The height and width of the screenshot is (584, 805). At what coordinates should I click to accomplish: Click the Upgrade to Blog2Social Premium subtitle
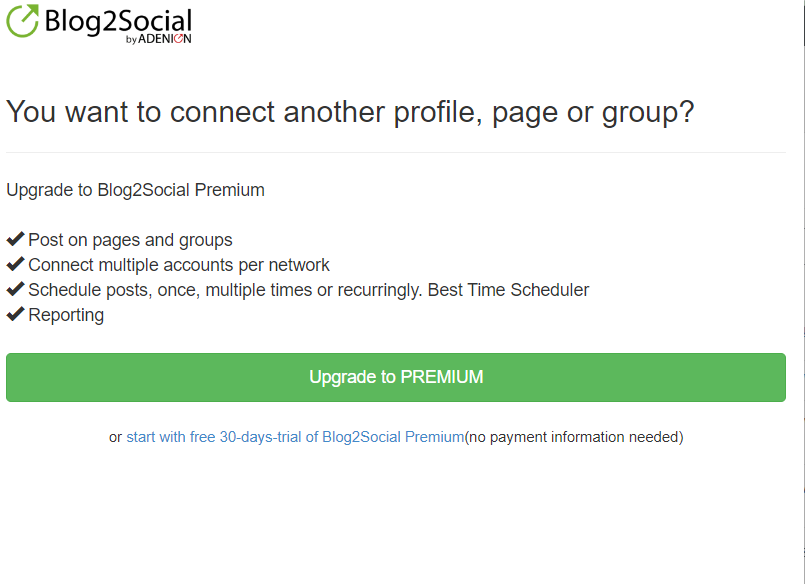(136, 190)
